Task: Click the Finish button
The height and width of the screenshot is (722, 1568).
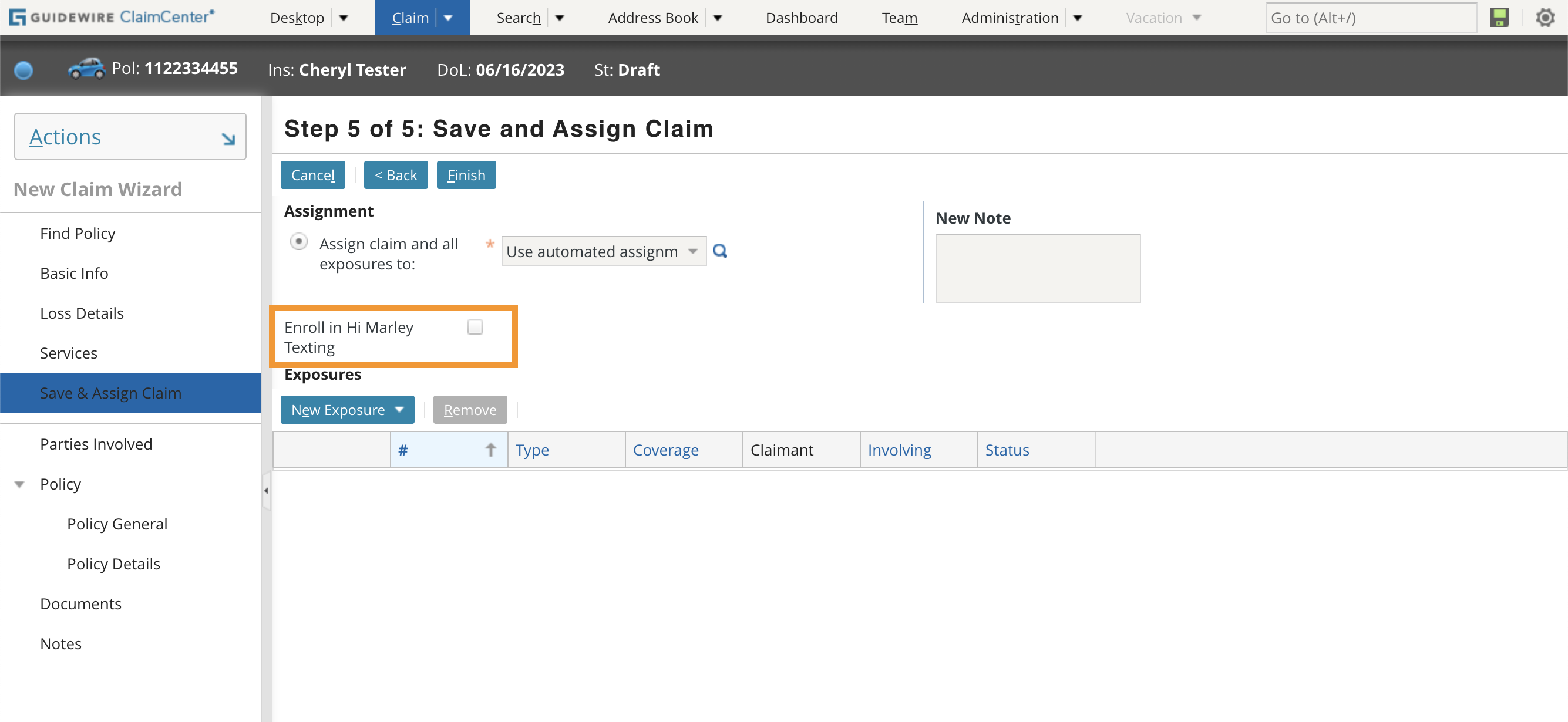Action: click(466, 175)
